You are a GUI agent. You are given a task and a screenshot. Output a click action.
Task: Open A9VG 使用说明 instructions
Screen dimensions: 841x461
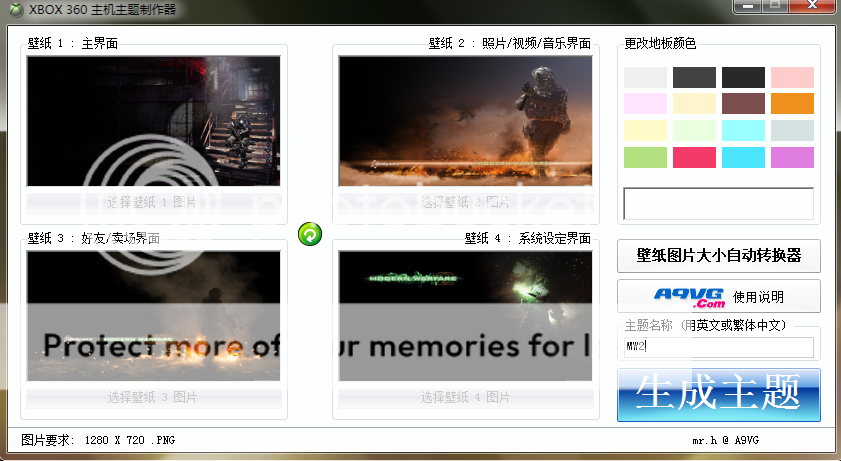pyautogui.click(x=719, y=296)
